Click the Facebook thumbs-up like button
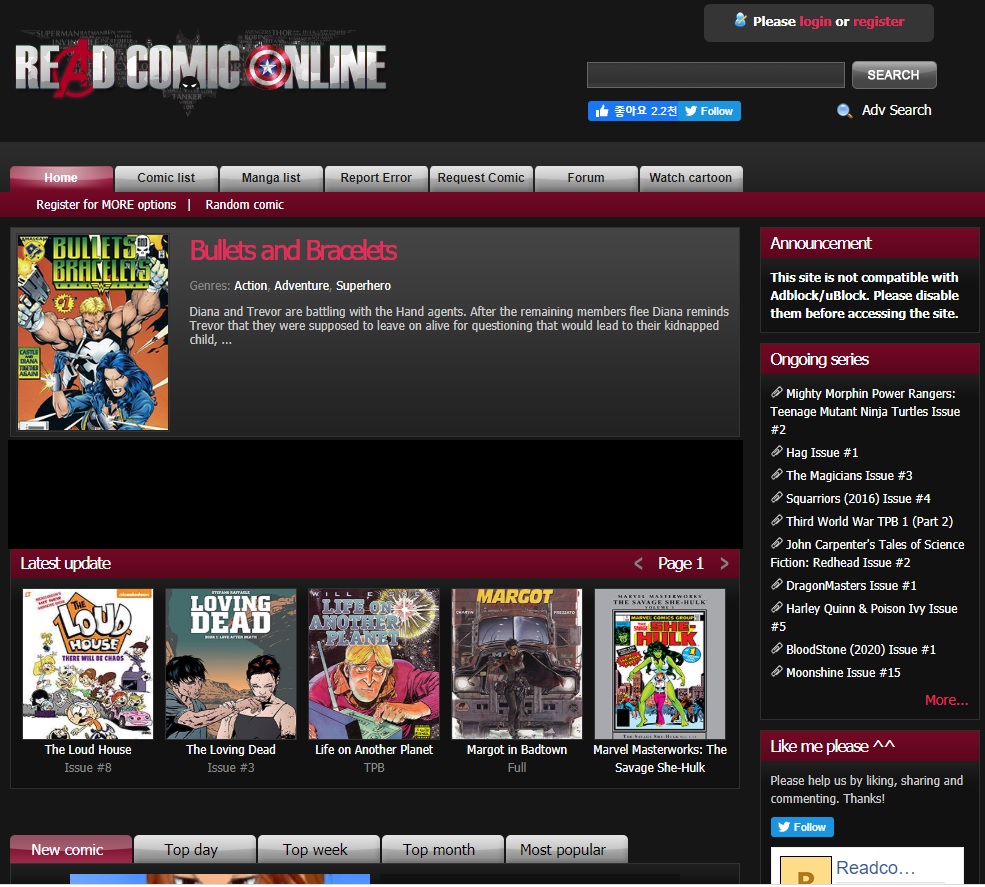 click(634, 111)
